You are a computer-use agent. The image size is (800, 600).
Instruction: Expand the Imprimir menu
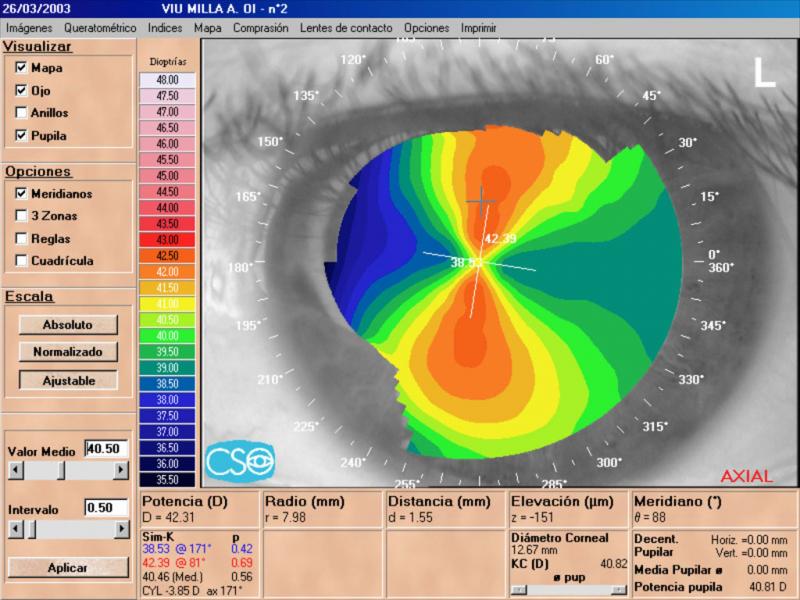478,28
